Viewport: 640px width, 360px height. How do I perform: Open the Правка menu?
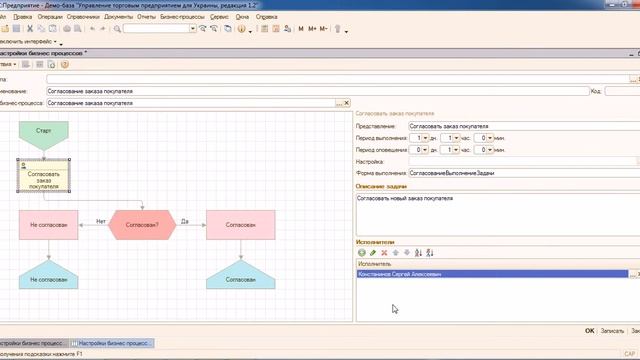(22, 17)
